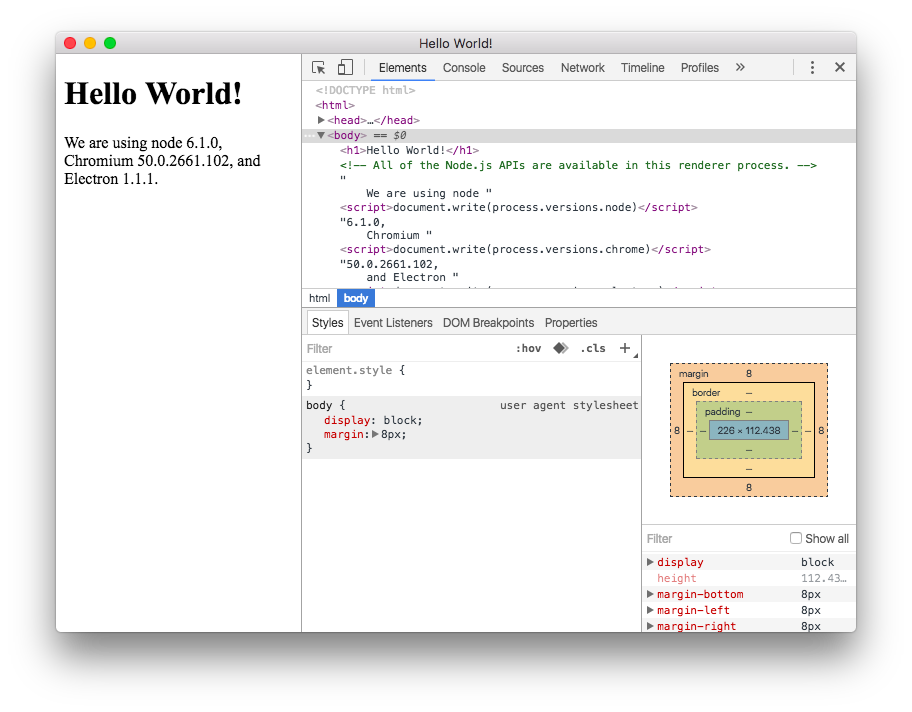Screen dimensions: 912x712
Task: Open the DevTools three-dot menu
Action: pos(812,67)
